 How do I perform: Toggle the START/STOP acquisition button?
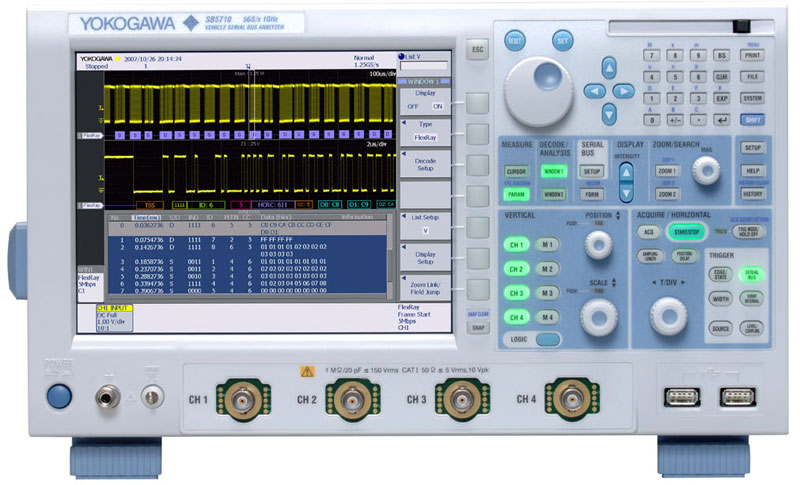(685, 232)
